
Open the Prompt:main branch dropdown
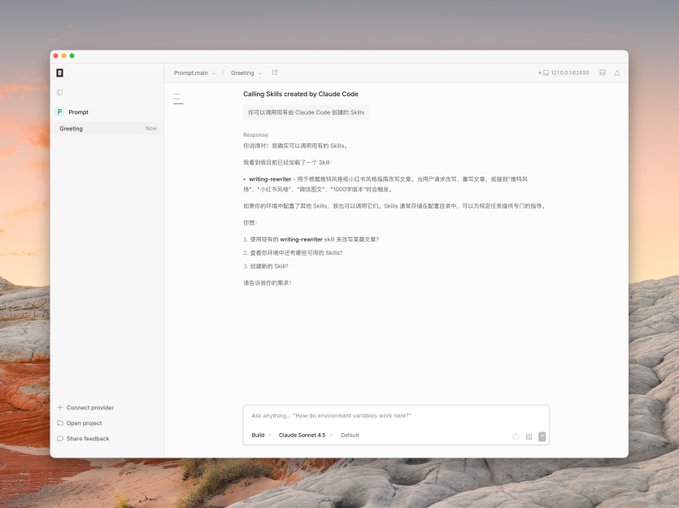click(x=194, y=73)
